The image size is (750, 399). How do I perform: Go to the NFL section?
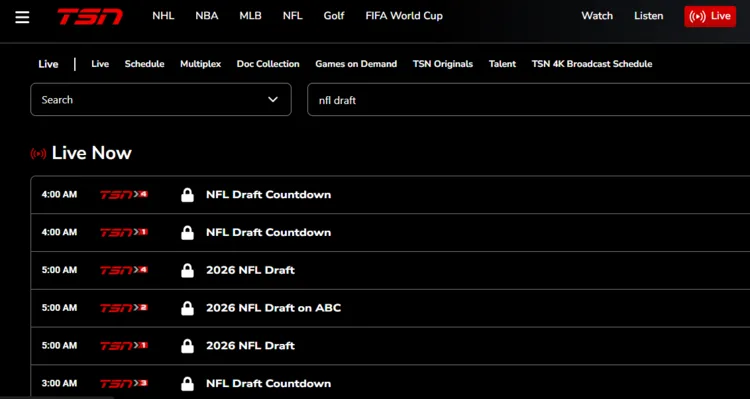tap(292, 16)
